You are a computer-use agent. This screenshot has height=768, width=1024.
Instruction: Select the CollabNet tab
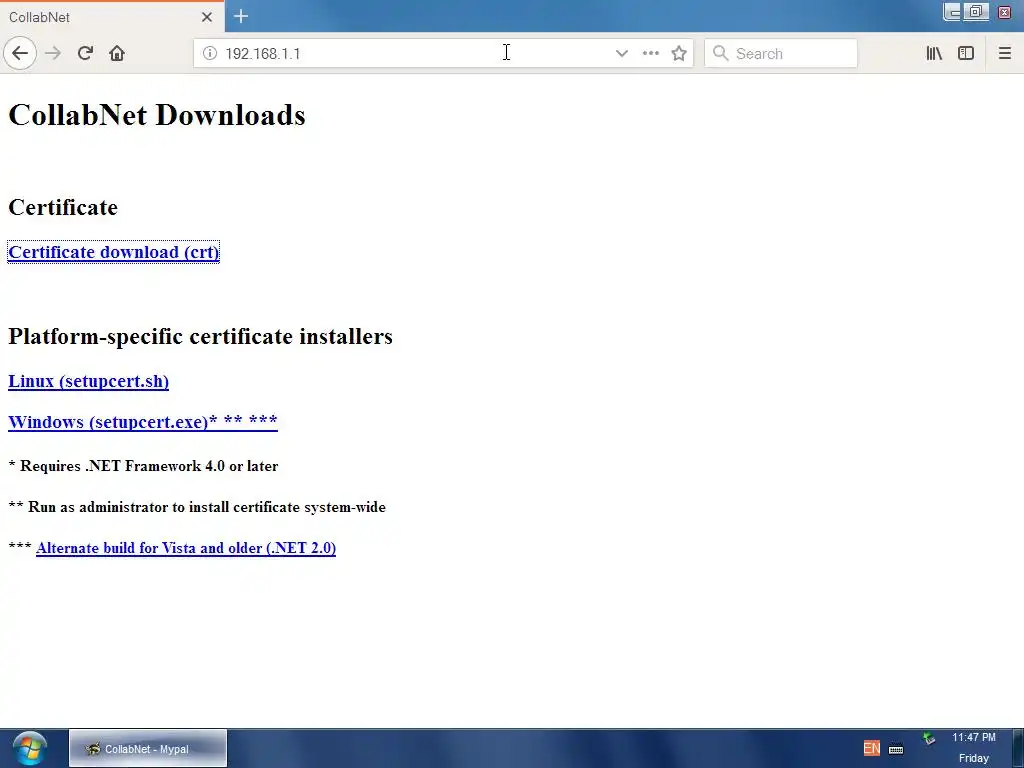[111, 17]
